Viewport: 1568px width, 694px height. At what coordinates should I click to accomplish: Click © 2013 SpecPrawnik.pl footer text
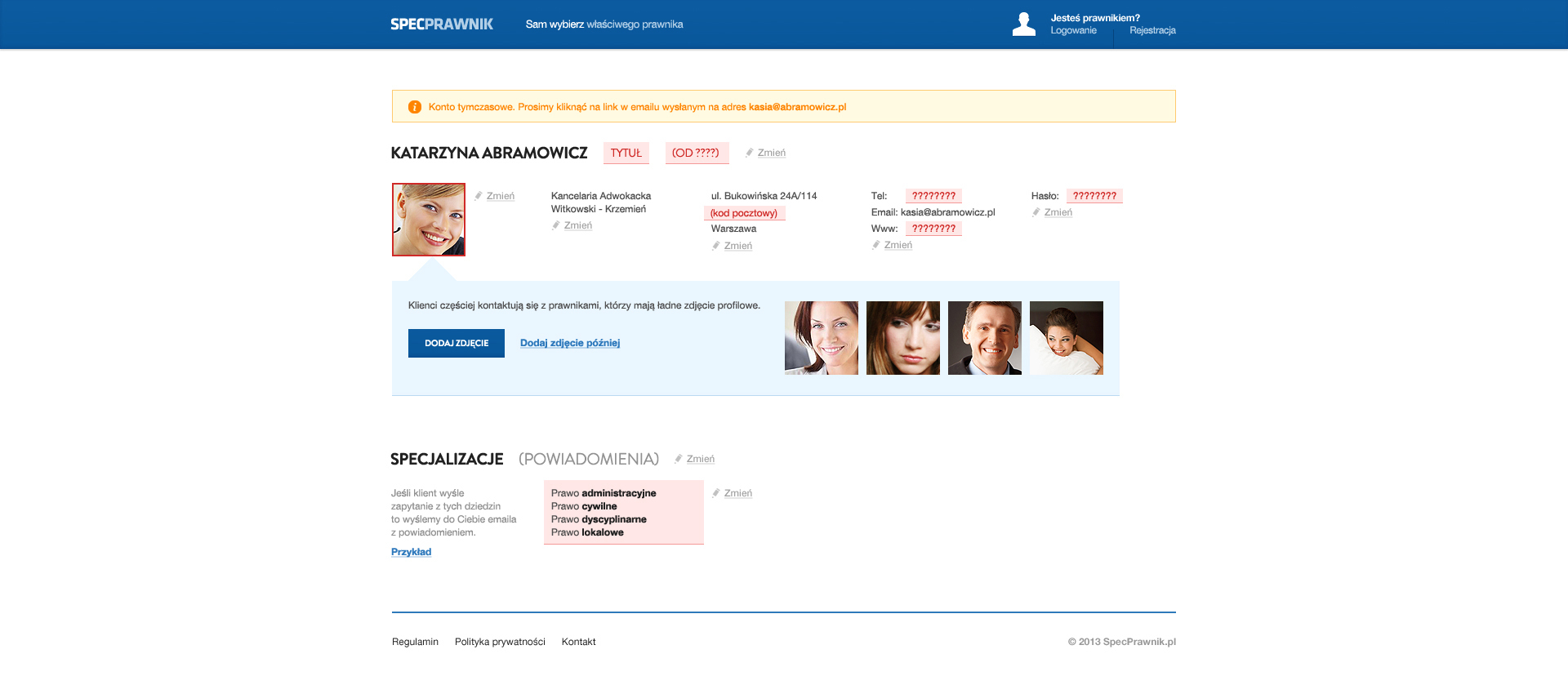[1121, 642]
